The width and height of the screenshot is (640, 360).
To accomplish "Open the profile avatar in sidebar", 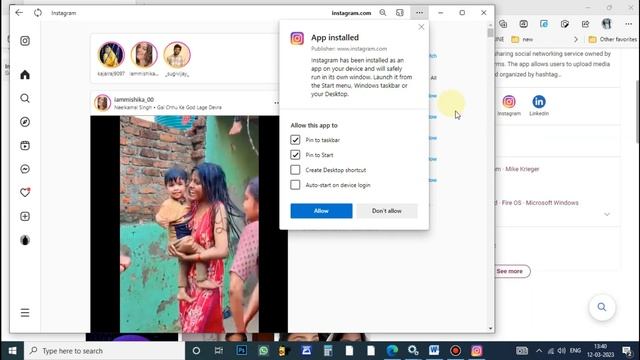I will pos(25,240).
